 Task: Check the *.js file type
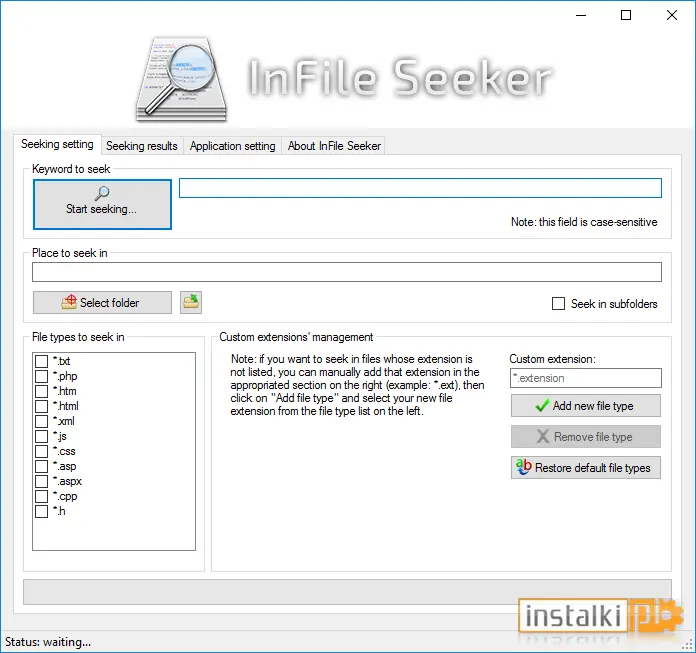coord(42,436)
